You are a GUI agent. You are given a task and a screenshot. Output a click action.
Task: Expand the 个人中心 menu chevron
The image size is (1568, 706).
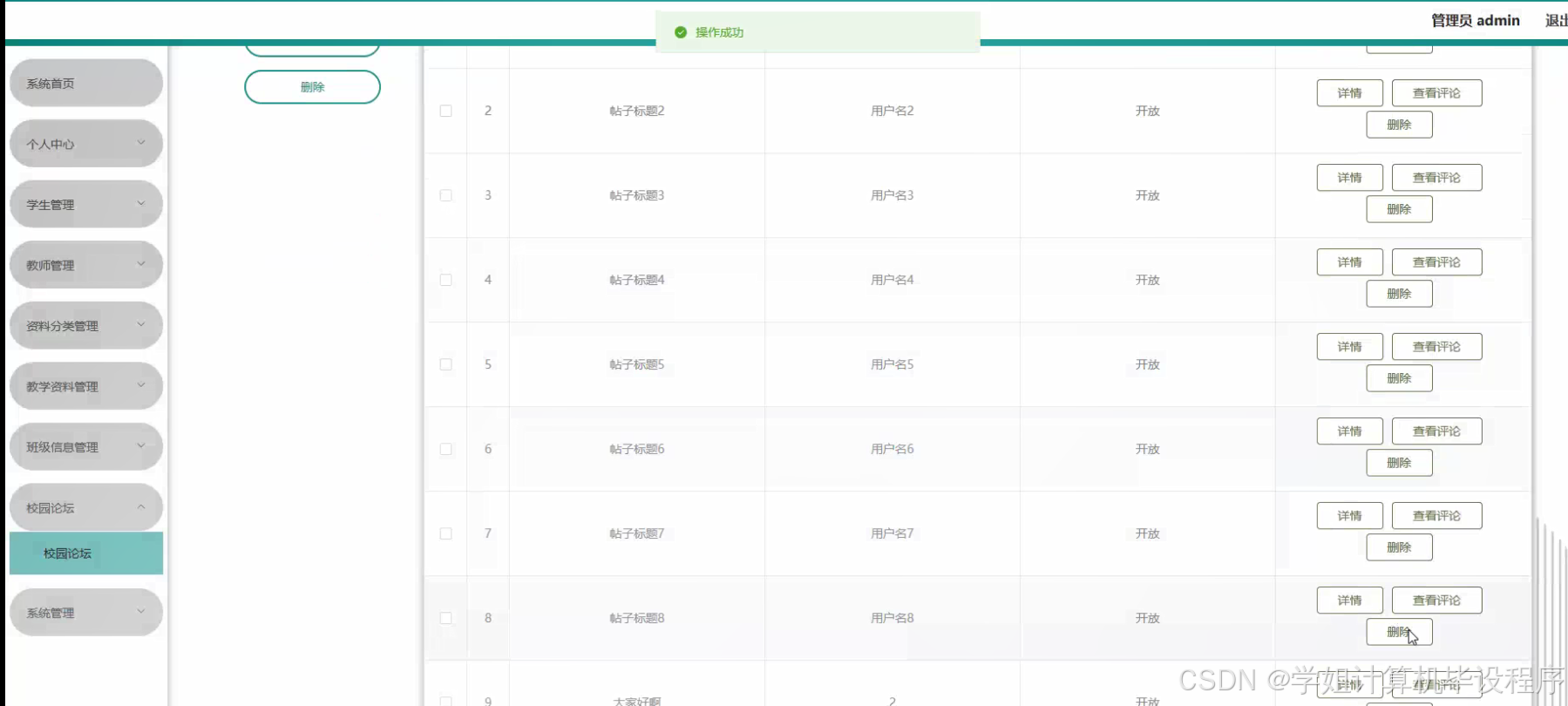coord(141,143)
